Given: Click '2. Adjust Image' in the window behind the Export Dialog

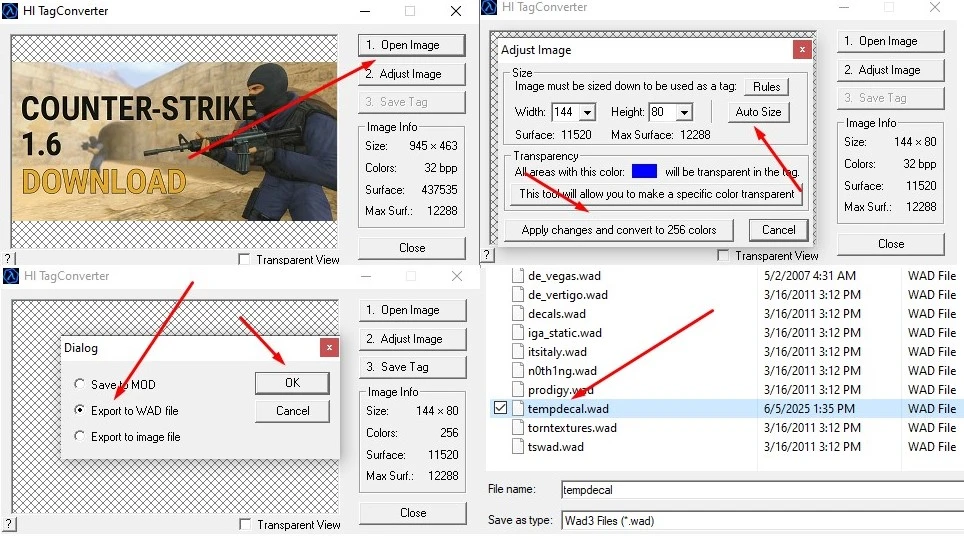Looking at the screenshot, I should pyautogui.click(x=413, y=339).
